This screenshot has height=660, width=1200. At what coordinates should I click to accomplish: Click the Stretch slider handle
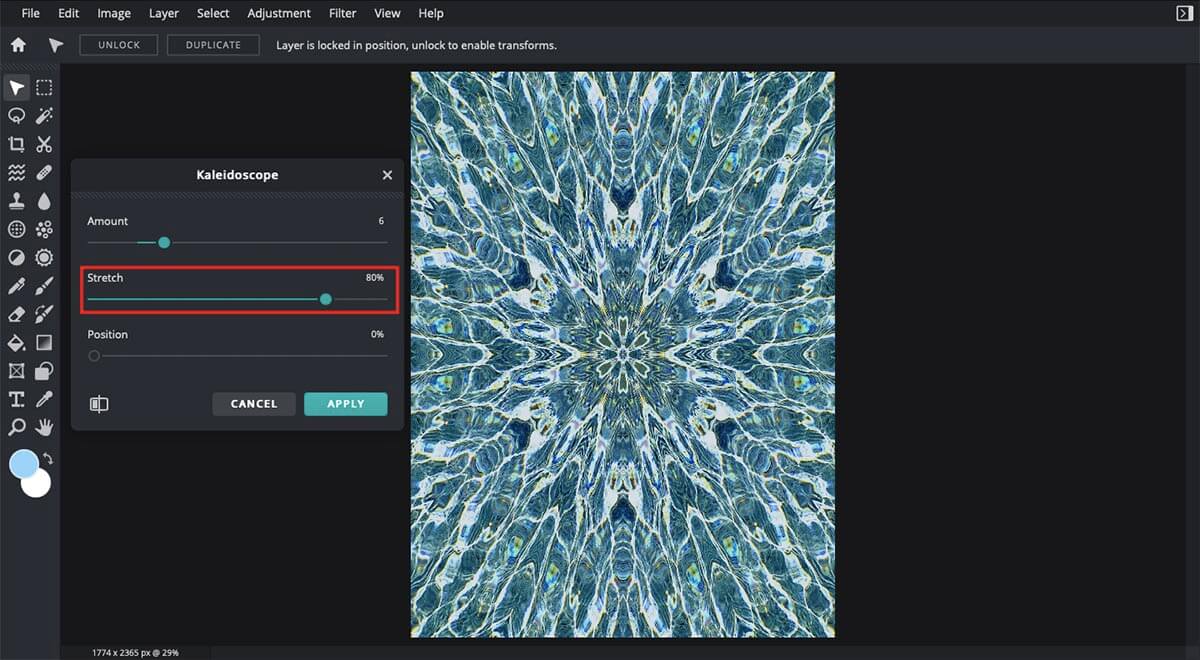(x=326, y=299)
